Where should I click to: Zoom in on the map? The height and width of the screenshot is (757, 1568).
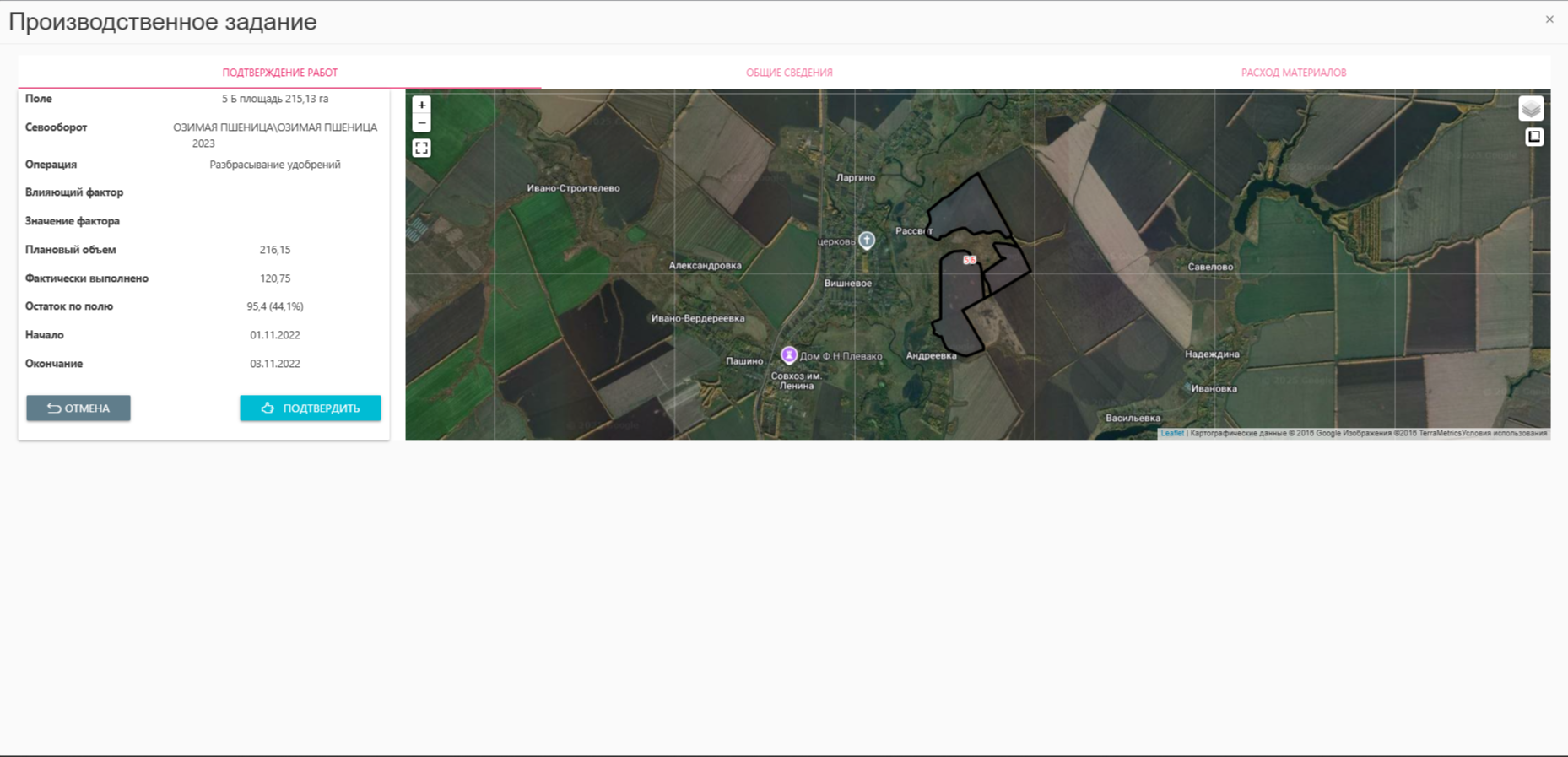(x=421, y=105)
